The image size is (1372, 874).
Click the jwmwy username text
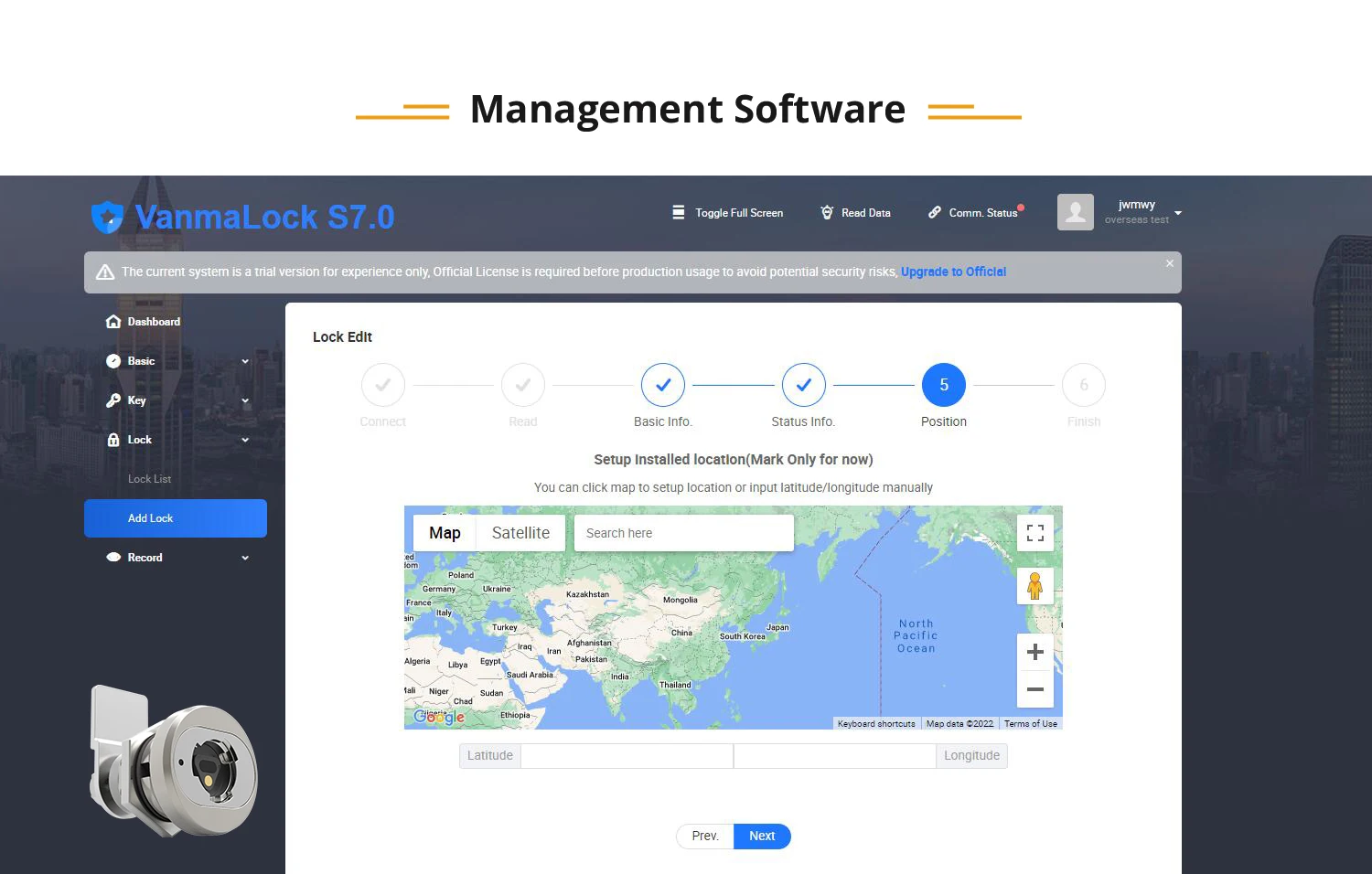coord(1137,205)
